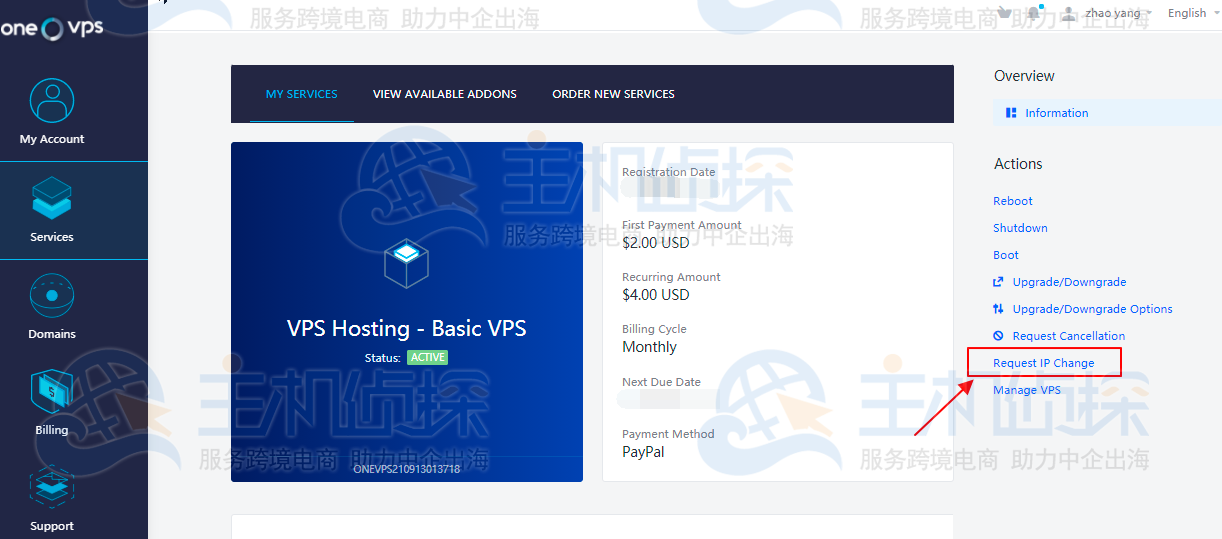Open the Manage VPS link

pyautogui.click(x=1027, y=390)
